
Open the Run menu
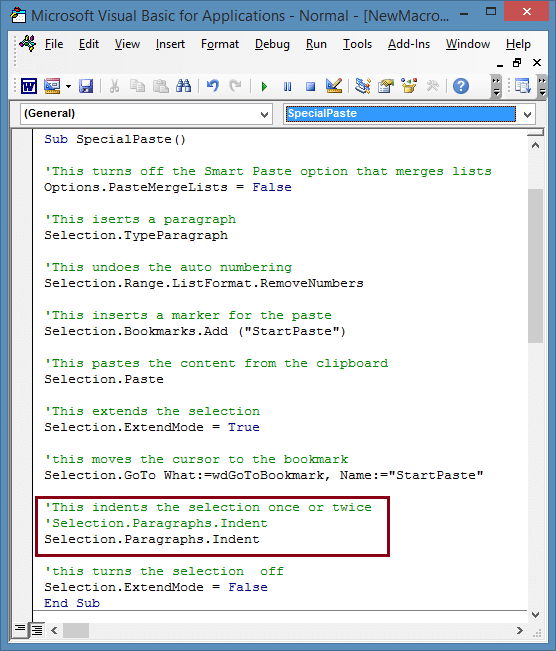point(316,44)
